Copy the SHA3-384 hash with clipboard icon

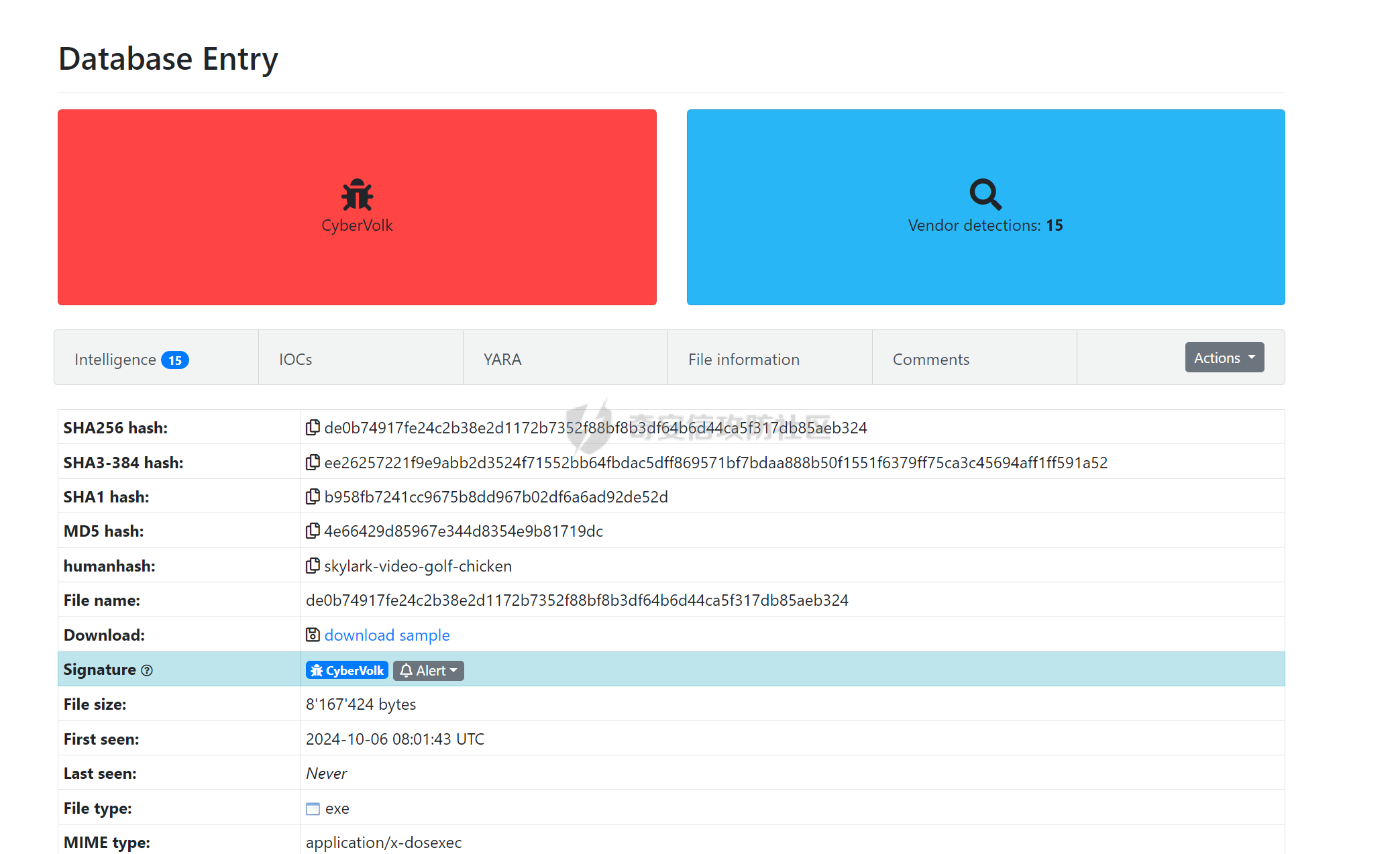[313, 462]
